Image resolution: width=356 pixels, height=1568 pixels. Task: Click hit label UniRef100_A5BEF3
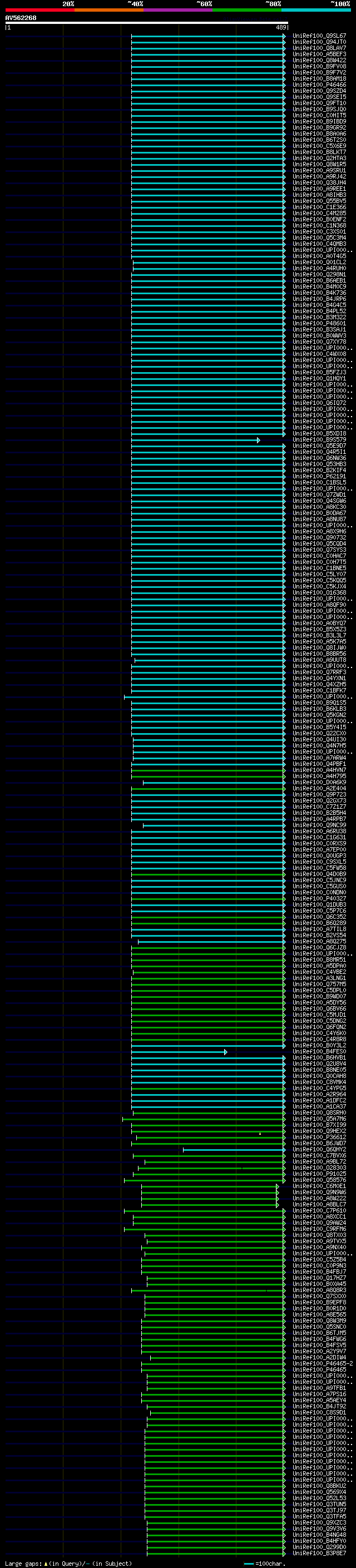319,54
